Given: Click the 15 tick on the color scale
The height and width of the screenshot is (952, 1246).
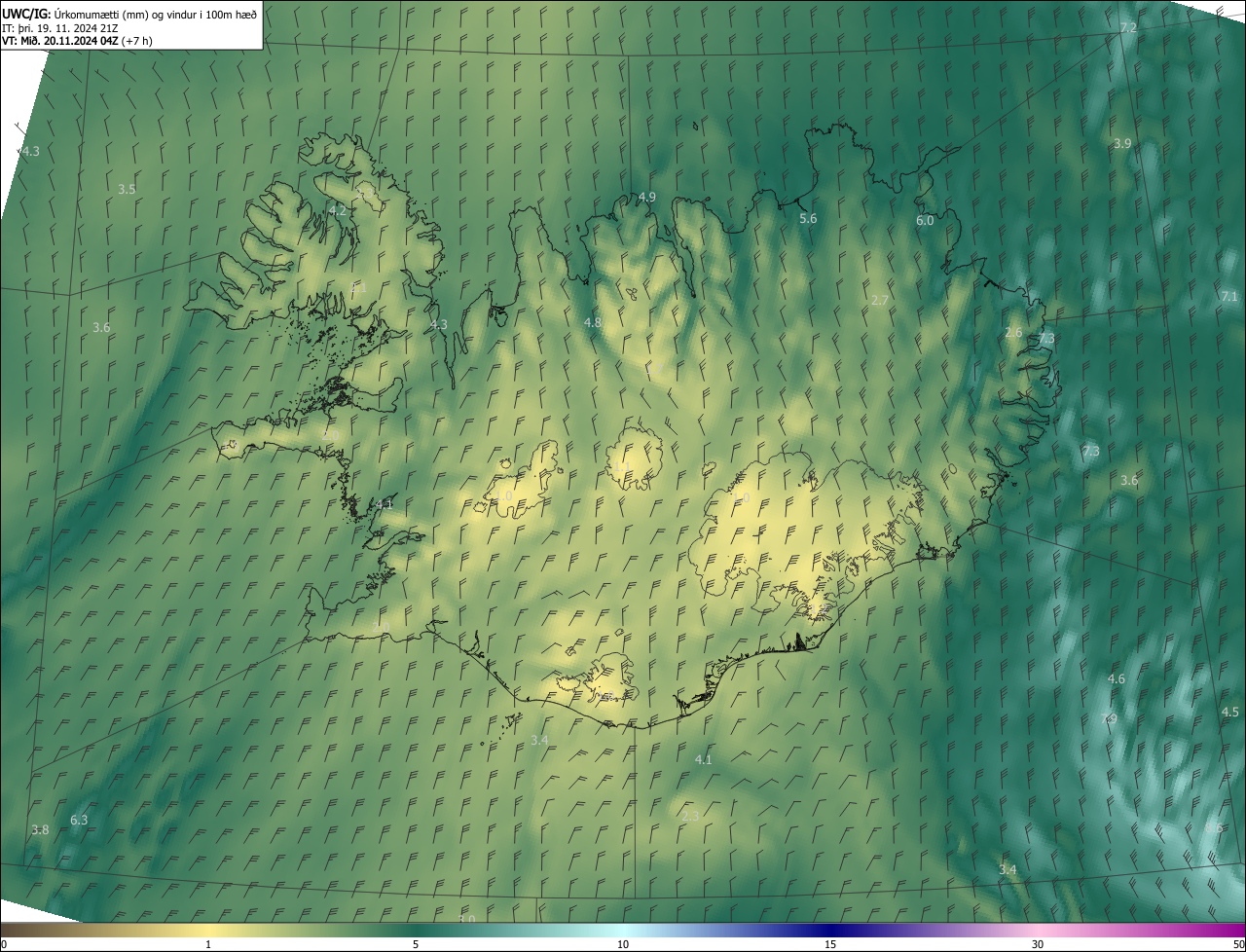Looking at the screenshot, I should pos(830,944).
